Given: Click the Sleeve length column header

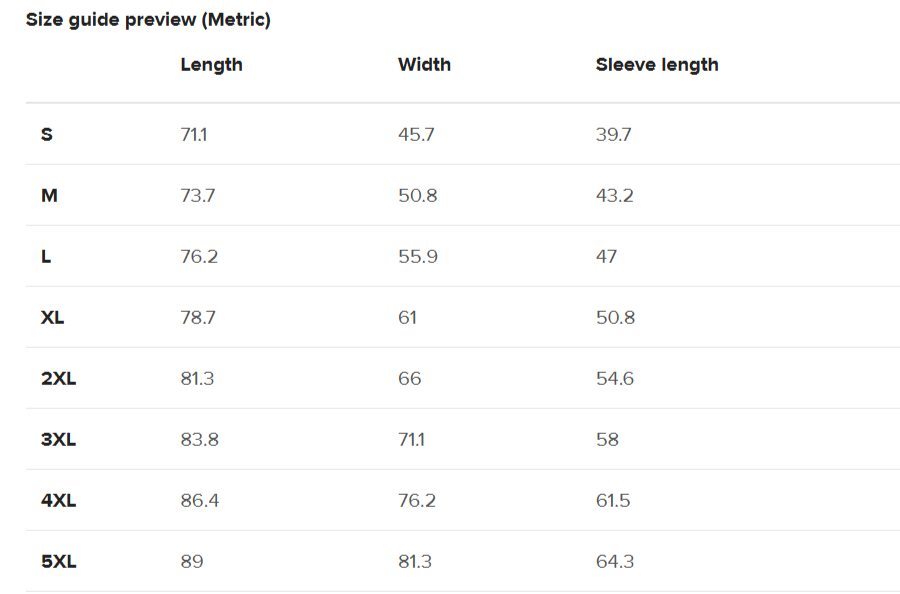Looking at the screenshot, I should pos(657,65).
